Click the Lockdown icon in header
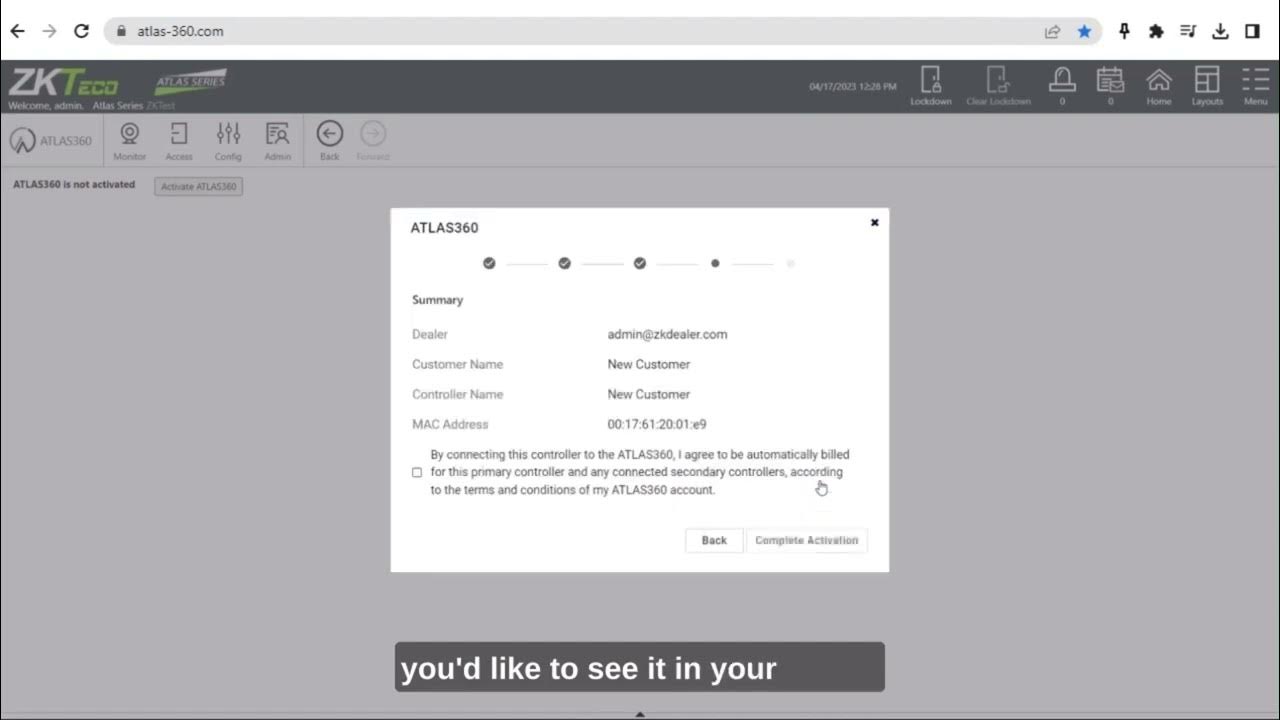 (930, 82)
